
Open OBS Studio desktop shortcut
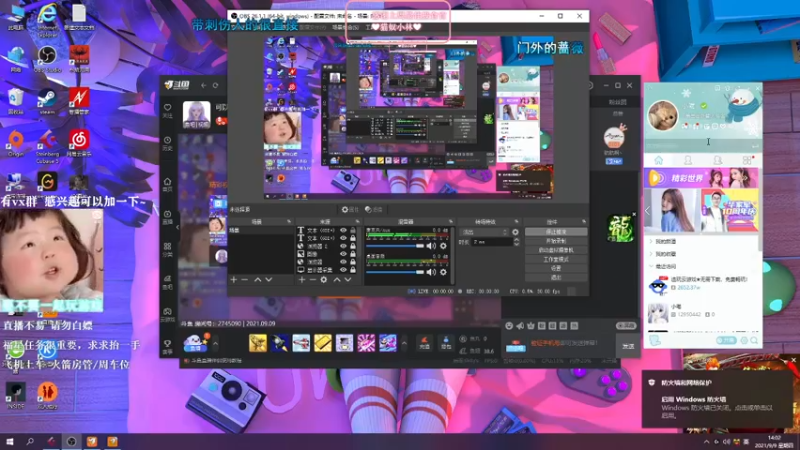click(x=47, y=59)
